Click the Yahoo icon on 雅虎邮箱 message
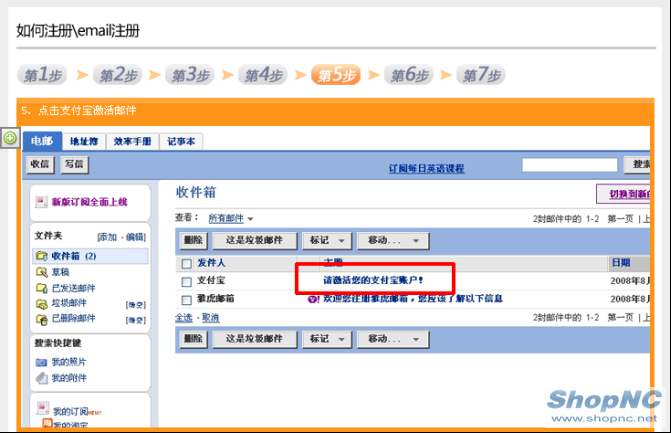671x433 pixels. (314, 299)
